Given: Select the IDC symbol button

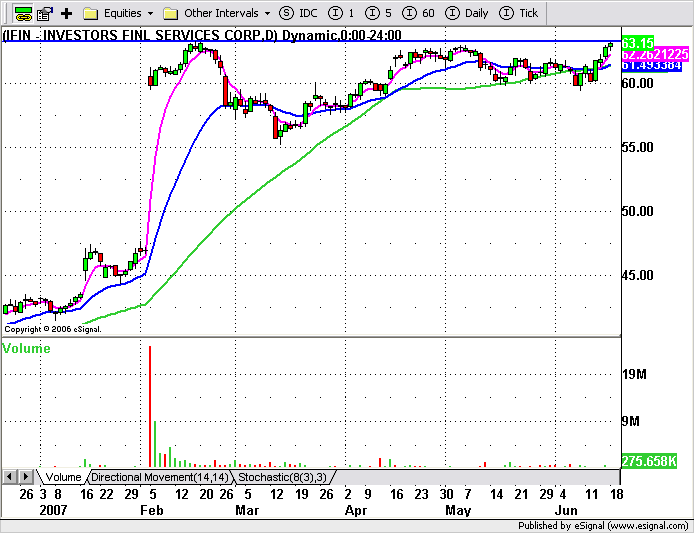Looking at the screenshot, I should 299,13.
